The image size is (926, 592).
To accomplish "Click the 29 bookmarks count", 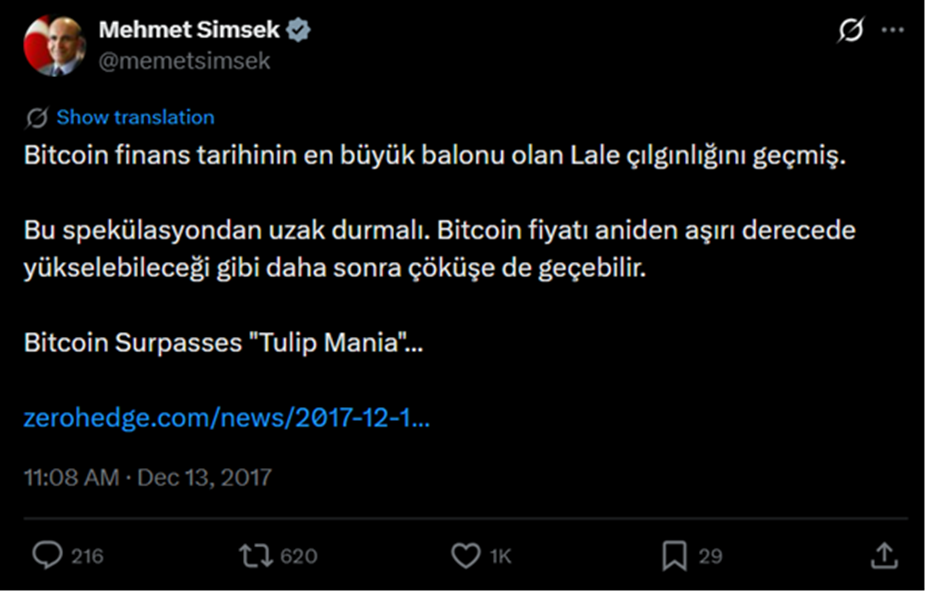I will [x=710, y=556].
